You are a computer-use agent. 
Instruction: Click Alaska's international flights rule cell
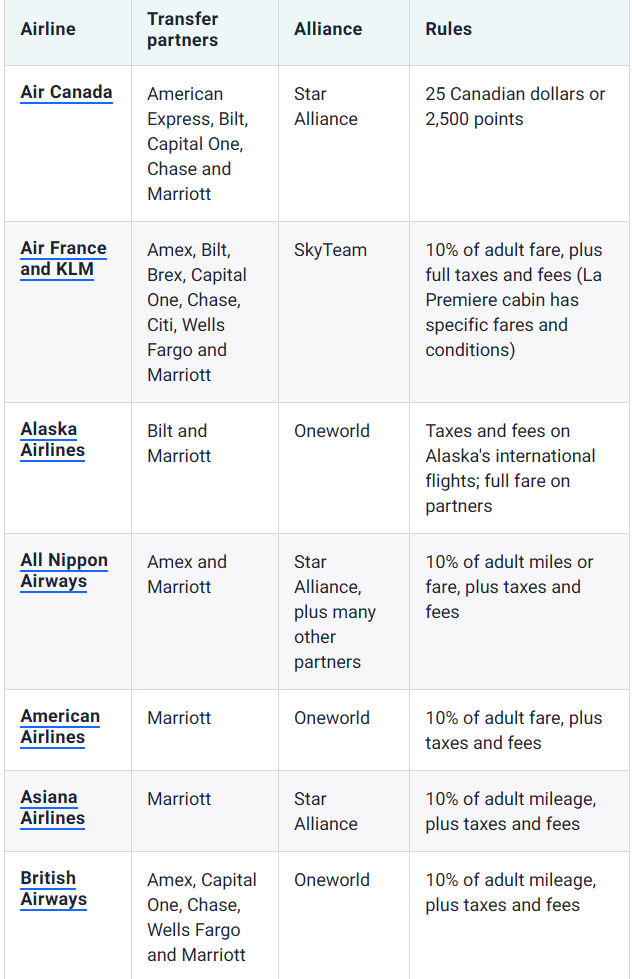pos(509,468)
